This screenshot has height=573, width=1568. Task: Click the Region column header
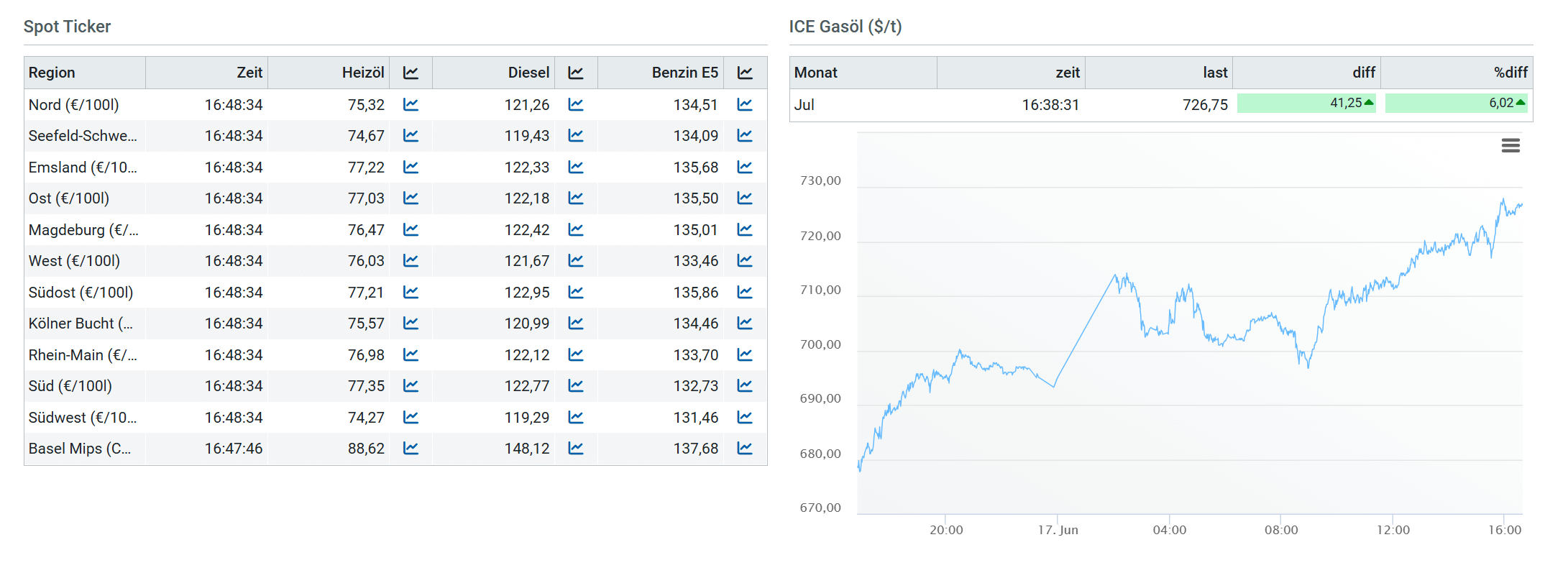pos(52,73)
